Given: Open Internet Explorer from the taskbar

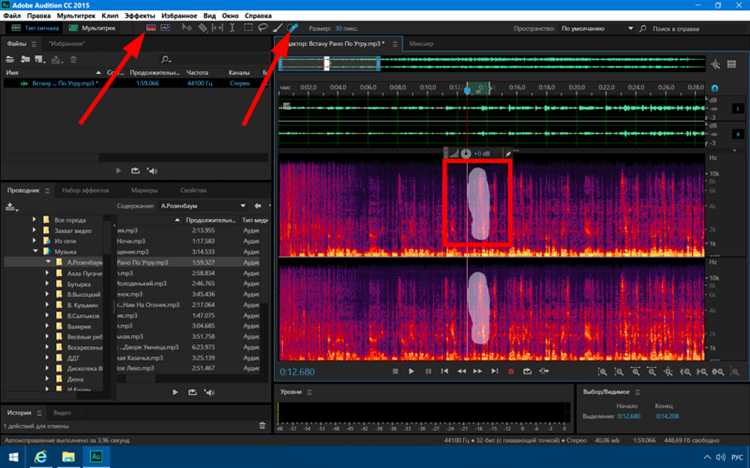Looking at the screenshot, I should (41, 457).
